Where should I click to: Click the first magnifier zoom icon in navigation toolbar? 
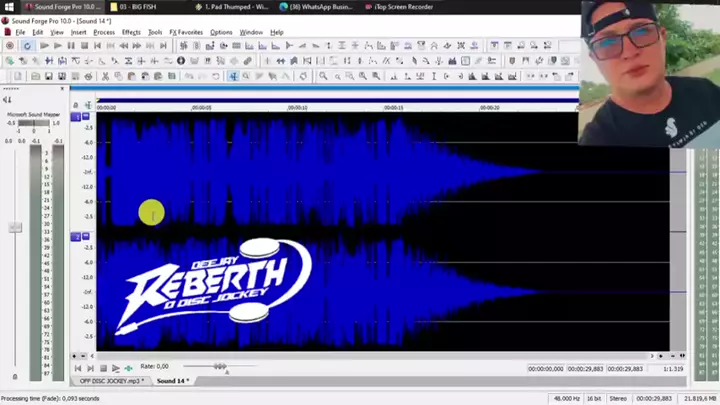click(323, 76)
